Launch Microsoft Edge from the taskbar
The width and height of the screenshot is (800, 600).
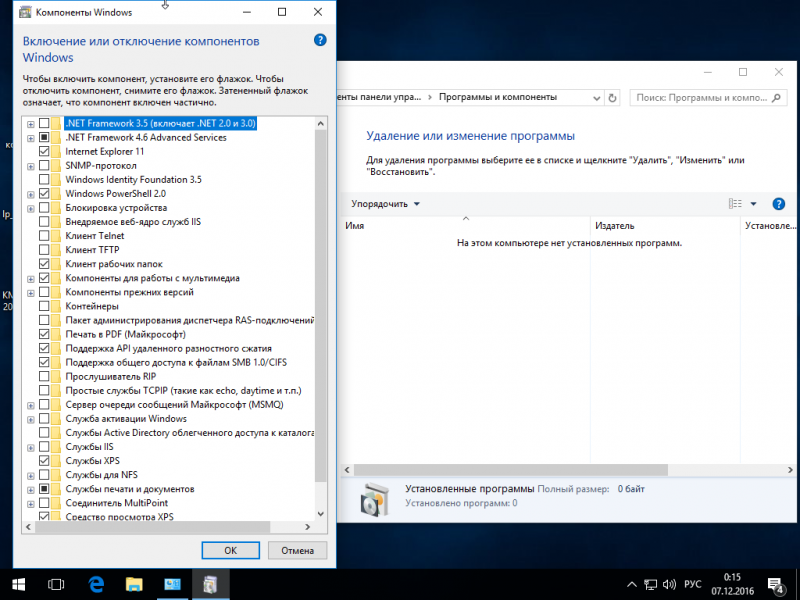[96, 584]
